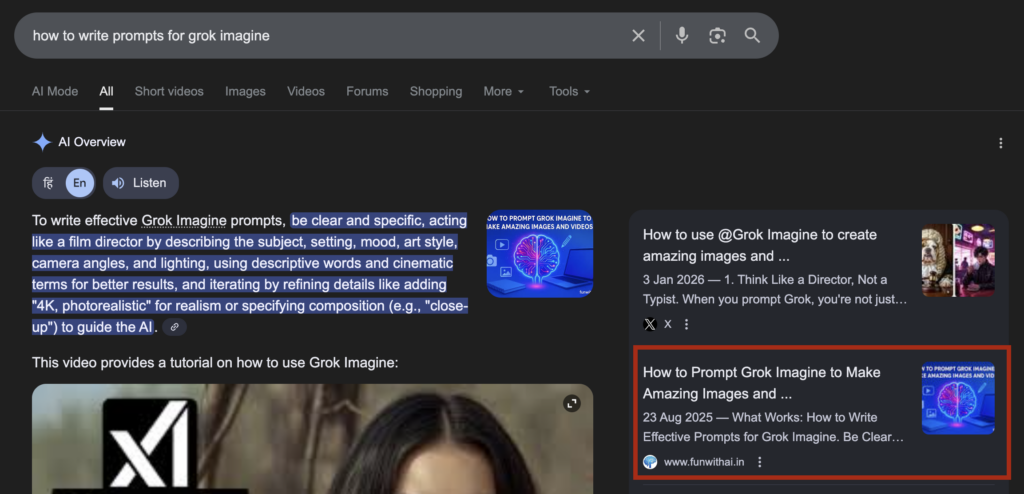Expand the More search filters dropdown
Image resolution: width=1024 pixels, height=494 pixels.
point(504,91)
